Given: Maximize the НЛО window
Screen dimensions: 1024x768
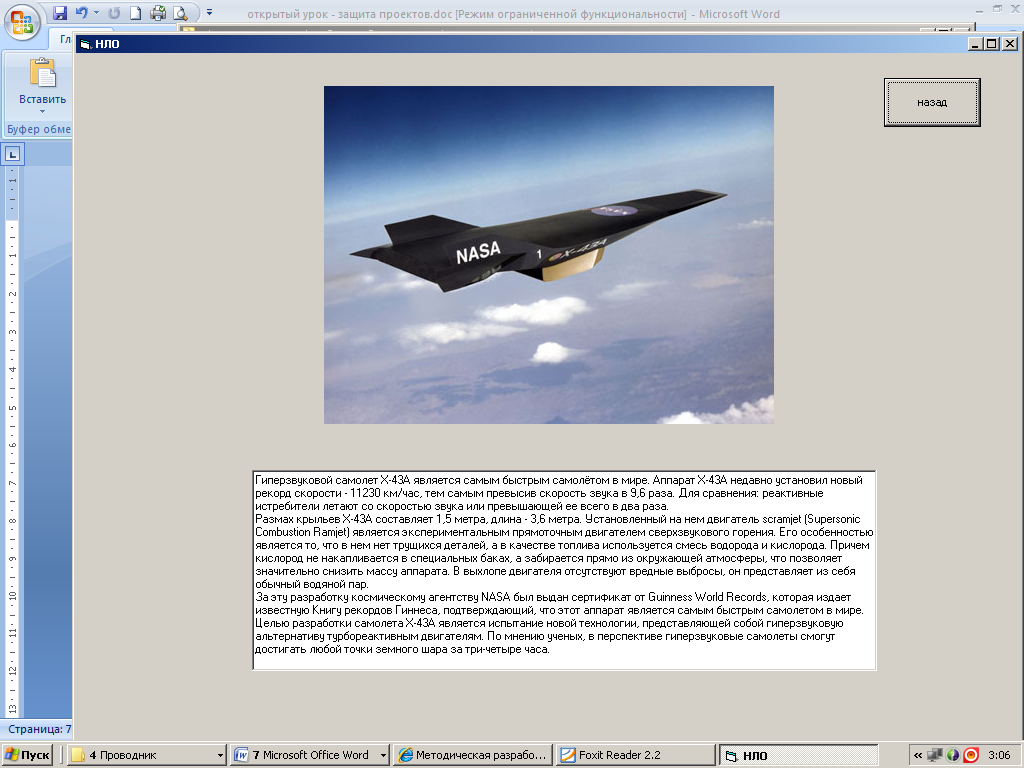Looking at the screenshot, I should 992,44.
